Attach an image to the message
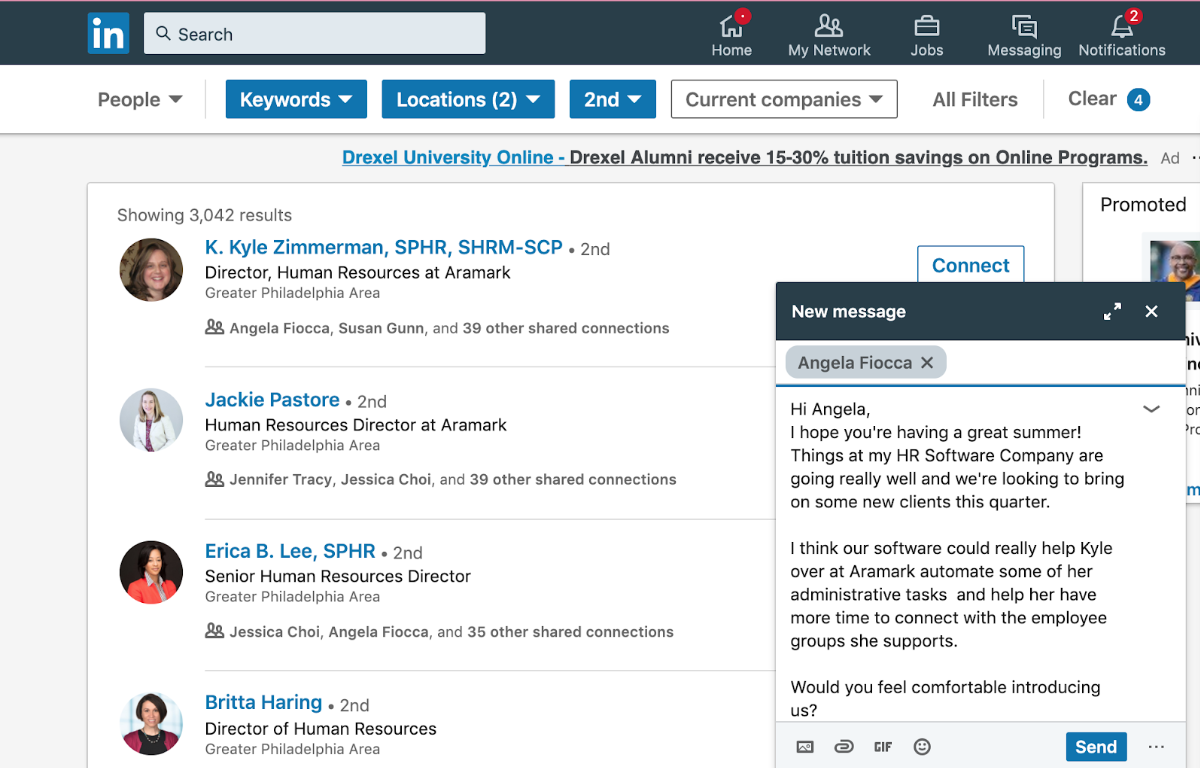Image resolution: width=1200 pixels, height=768 pixels. (805, 747)
